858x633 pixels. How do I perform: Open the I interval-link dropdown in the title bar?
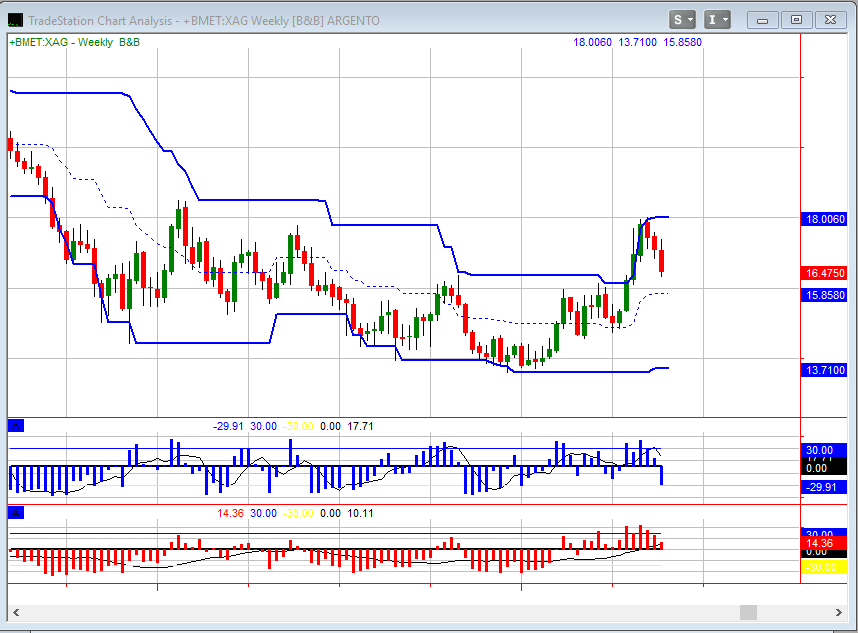coord(717,20)
